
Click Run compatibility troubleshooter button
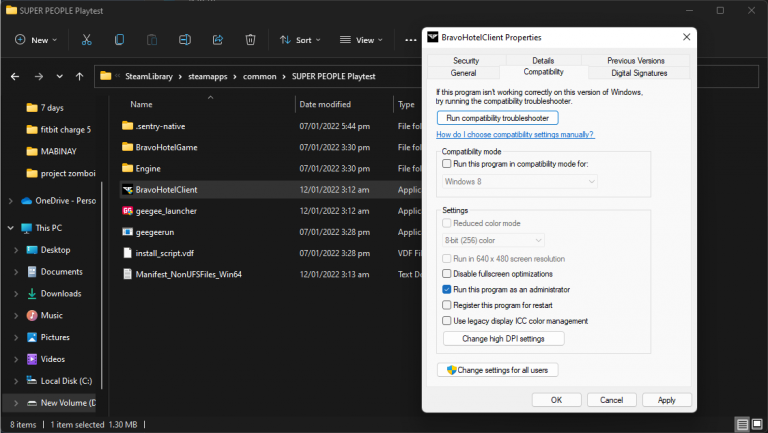498,118
